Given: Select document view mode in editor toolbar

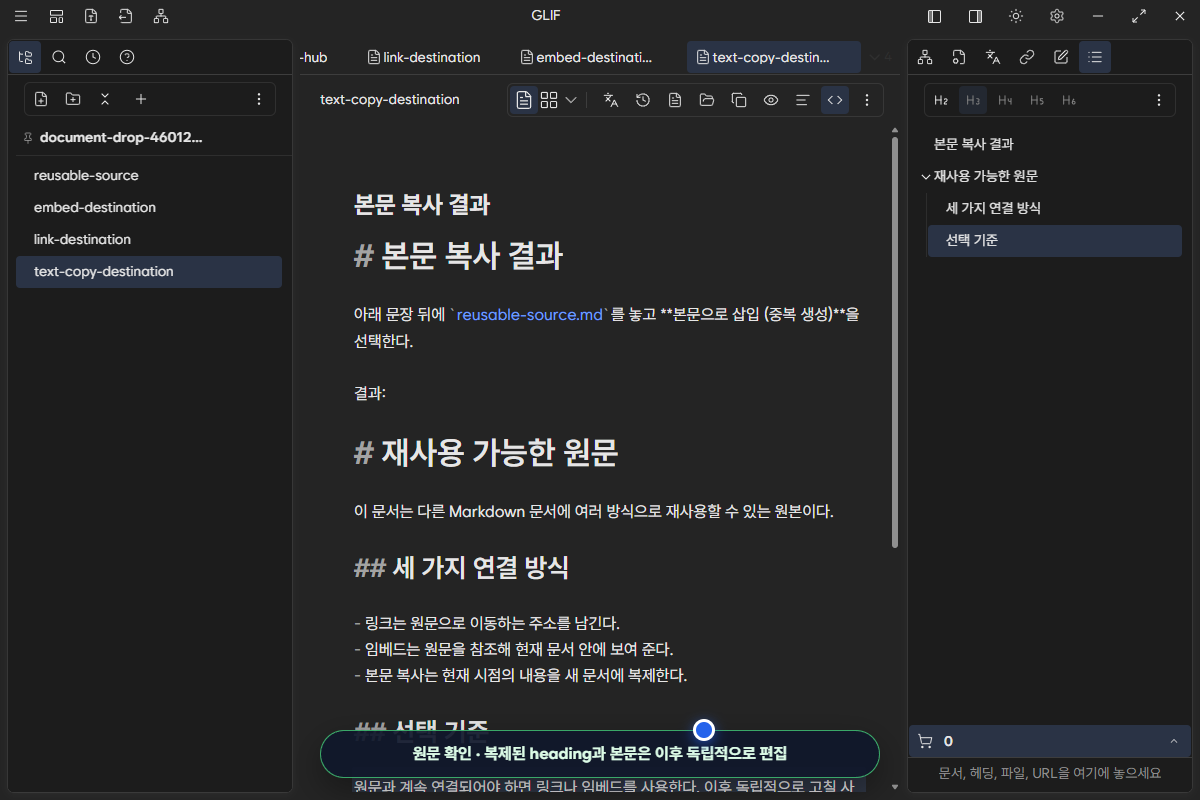Looking at the screenshot, I should (524, 100).
